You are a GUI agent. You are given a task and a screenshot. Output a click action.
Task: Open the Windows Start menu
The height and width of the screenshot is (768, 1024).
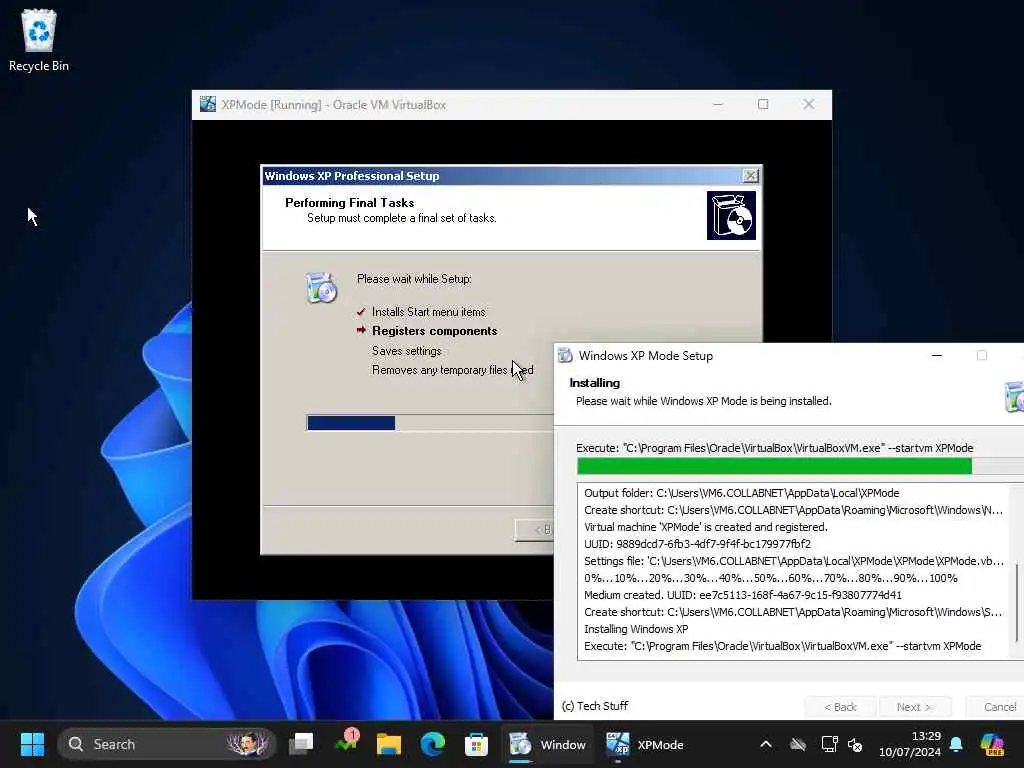[x=32, y=744]
